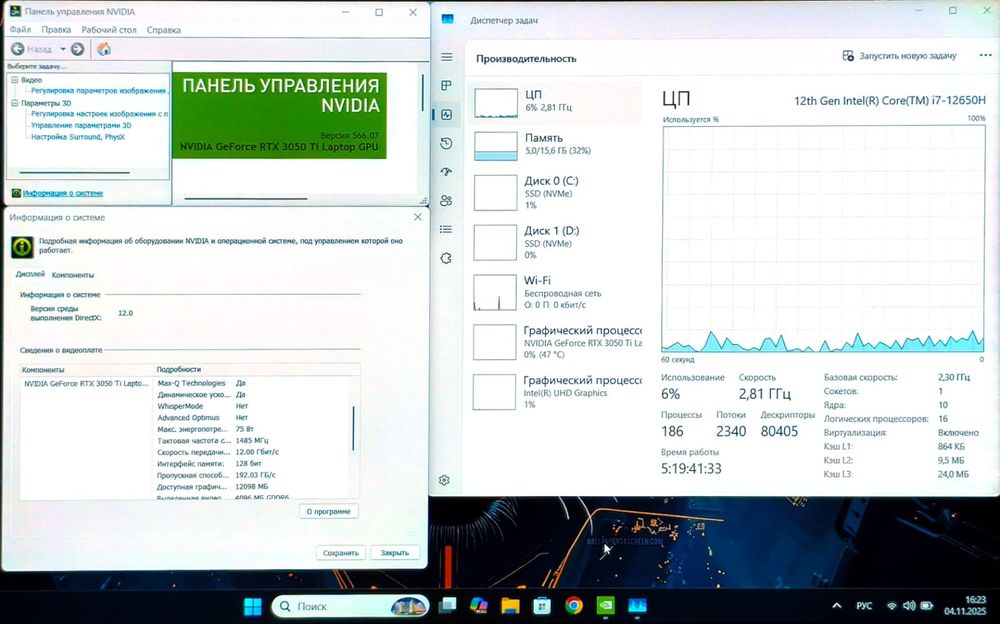Collapse the Видео tree node
Screen dimensions: 1000x624
coord(15,80)
